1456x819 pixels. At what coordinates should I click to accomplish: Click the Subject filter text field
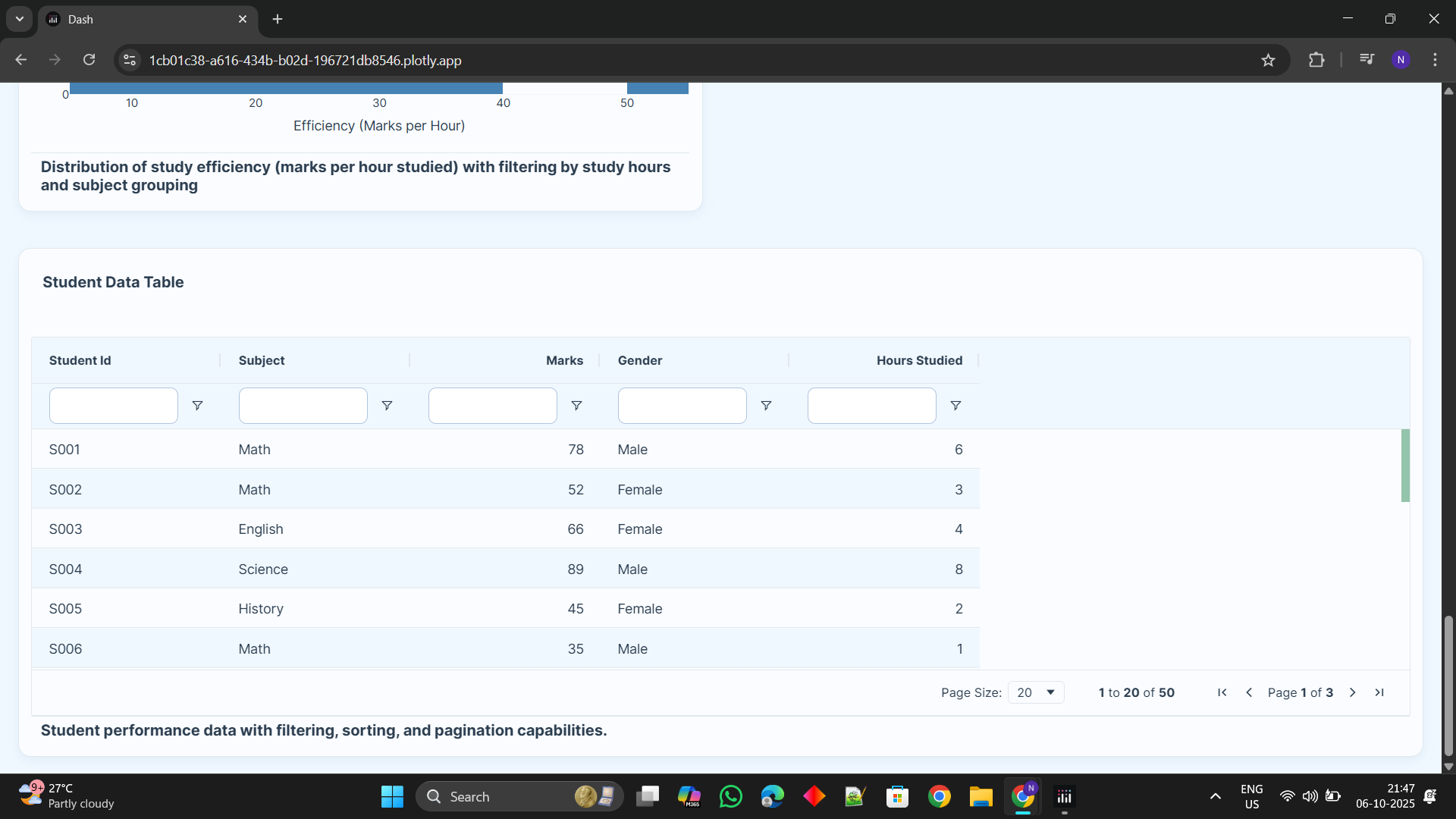coord(303,406)
